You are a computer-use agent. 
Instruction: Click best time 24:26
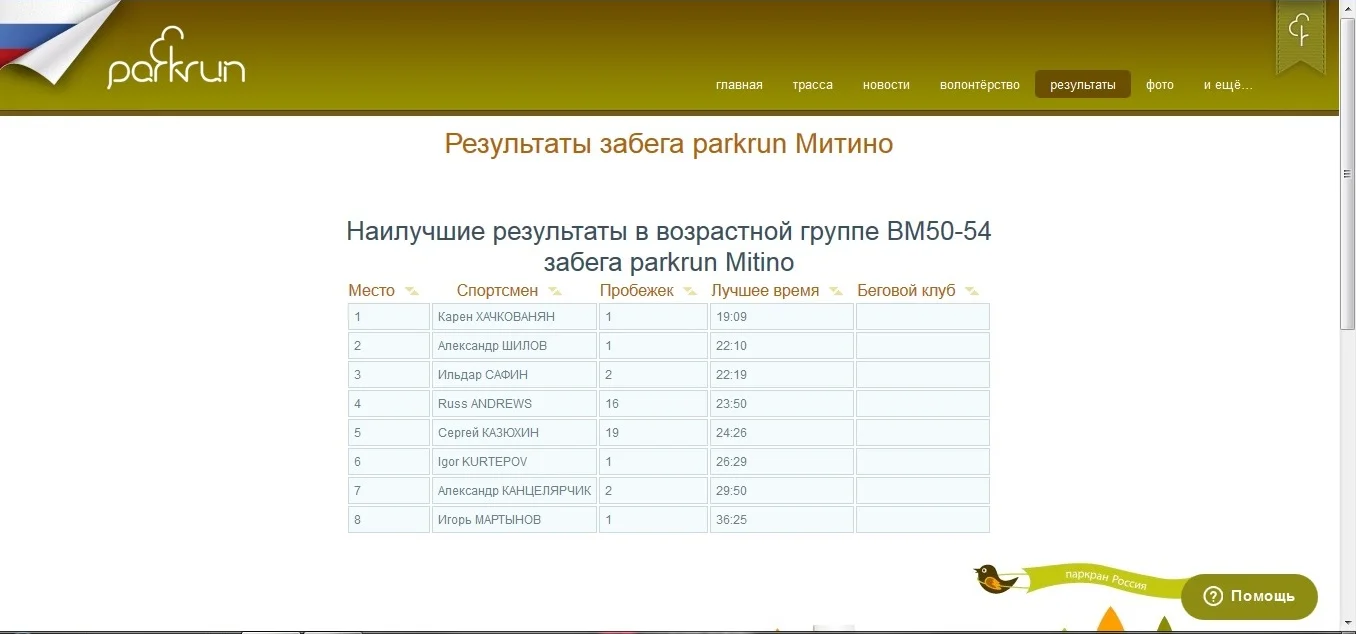click(x=732, y=433)
